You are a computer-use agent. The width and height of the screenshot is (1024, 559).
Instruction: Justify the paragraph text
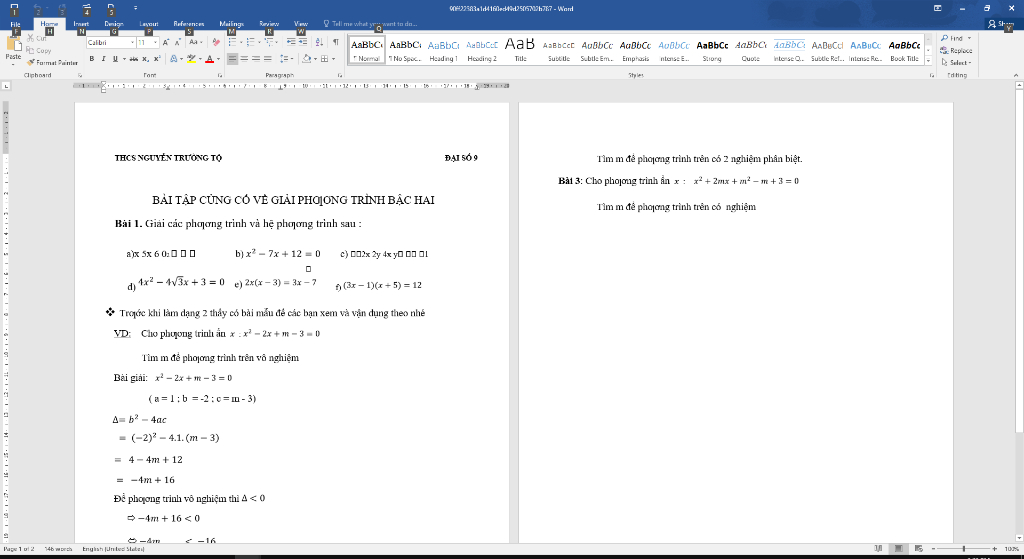point(267,59)
